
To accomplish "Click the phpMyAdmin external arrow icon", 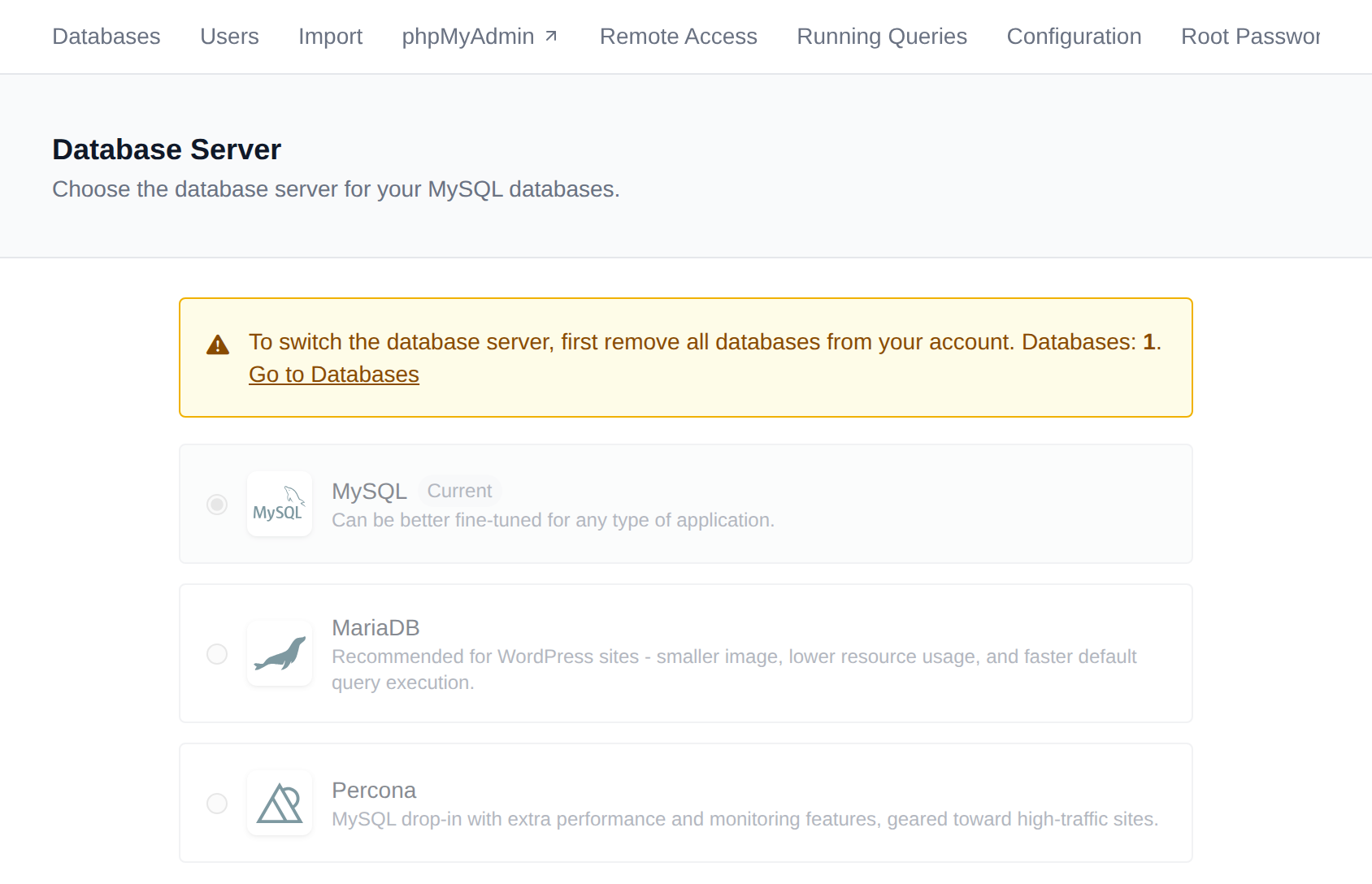I will [551, 37].
